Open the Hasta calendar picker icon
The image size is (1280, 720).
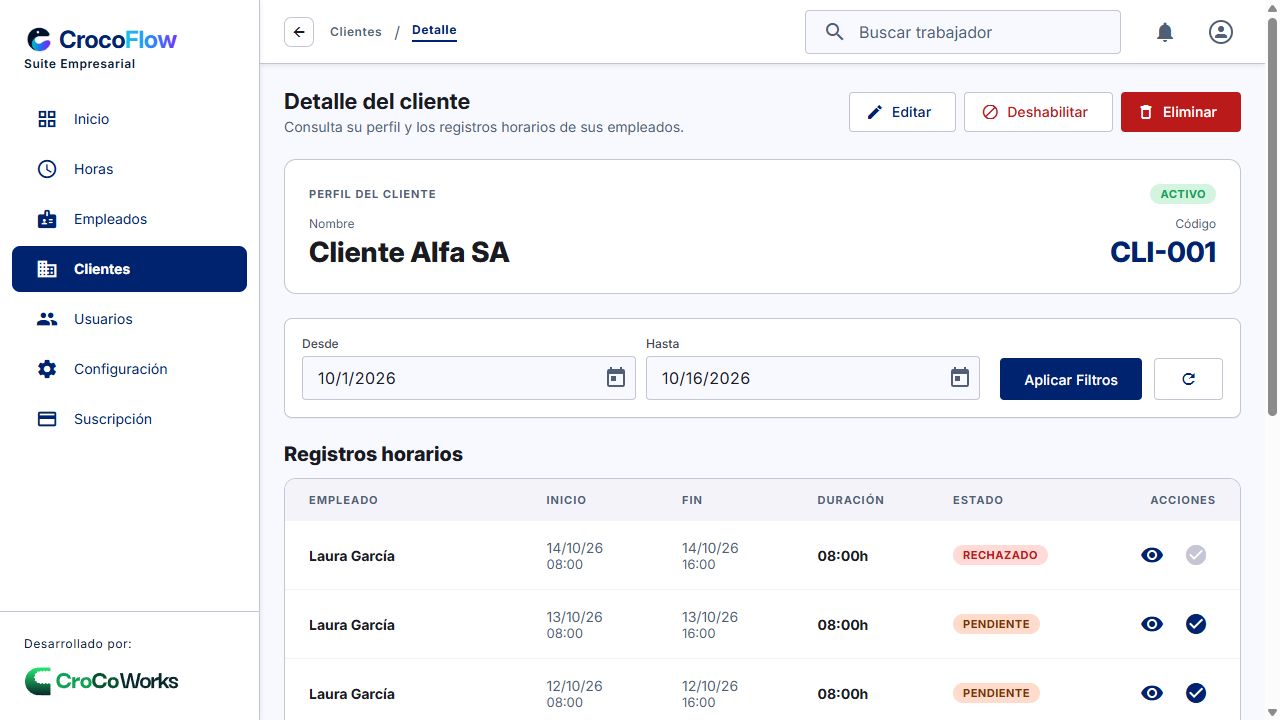coord(960,378)
